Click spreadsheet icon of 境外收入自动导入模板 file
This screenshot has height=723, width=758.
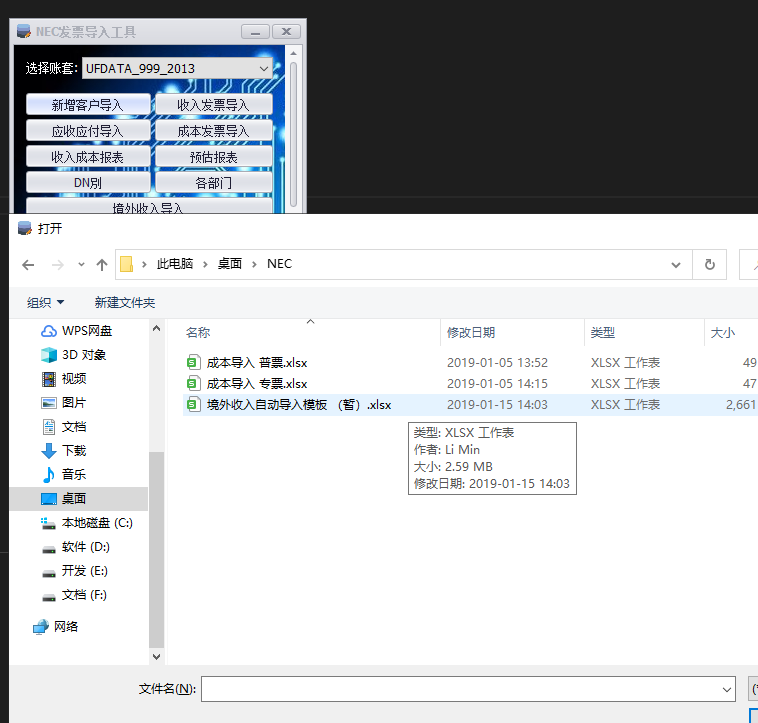193,405
